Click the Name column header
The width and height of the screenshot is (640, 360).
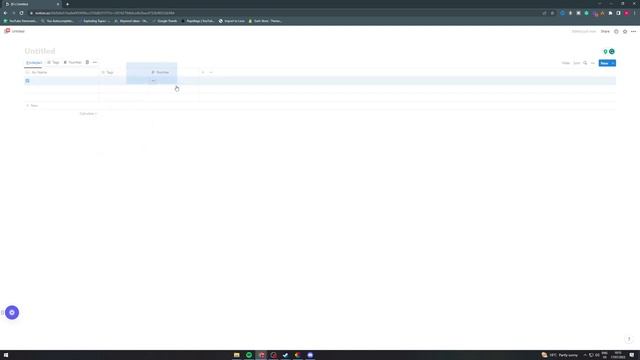[x=62, y=72]
